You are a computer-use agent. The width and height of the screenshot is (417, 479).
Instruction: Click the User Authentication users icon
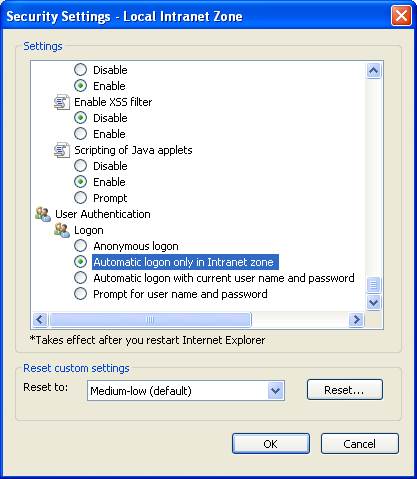43,214
